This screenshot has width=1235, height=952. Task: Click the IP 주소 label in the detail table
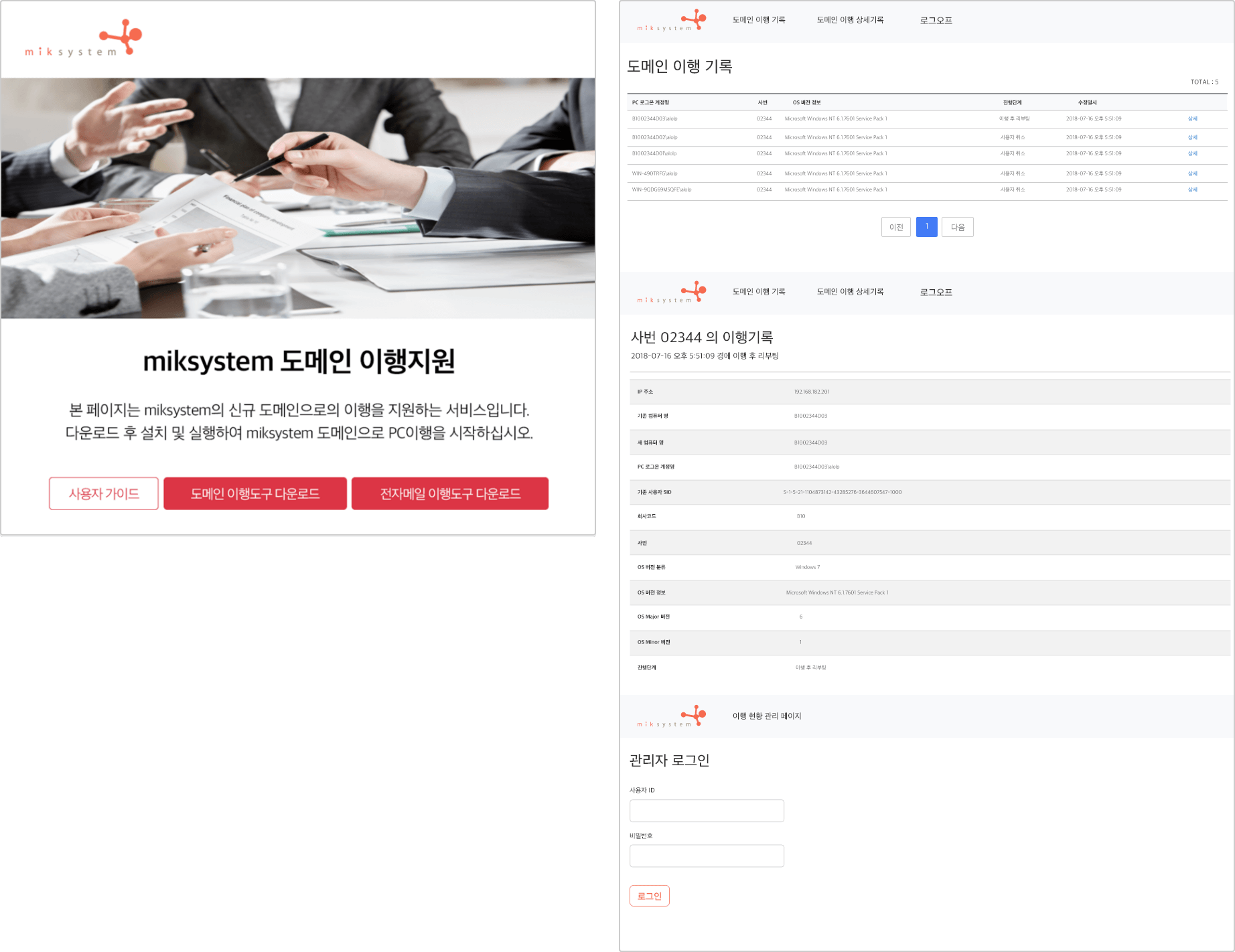645,392
